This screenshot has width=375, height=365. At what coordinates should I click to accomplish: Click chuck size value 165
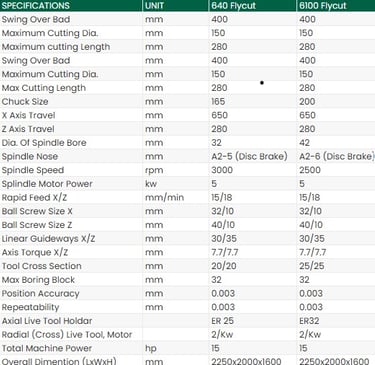coord(218,101)
